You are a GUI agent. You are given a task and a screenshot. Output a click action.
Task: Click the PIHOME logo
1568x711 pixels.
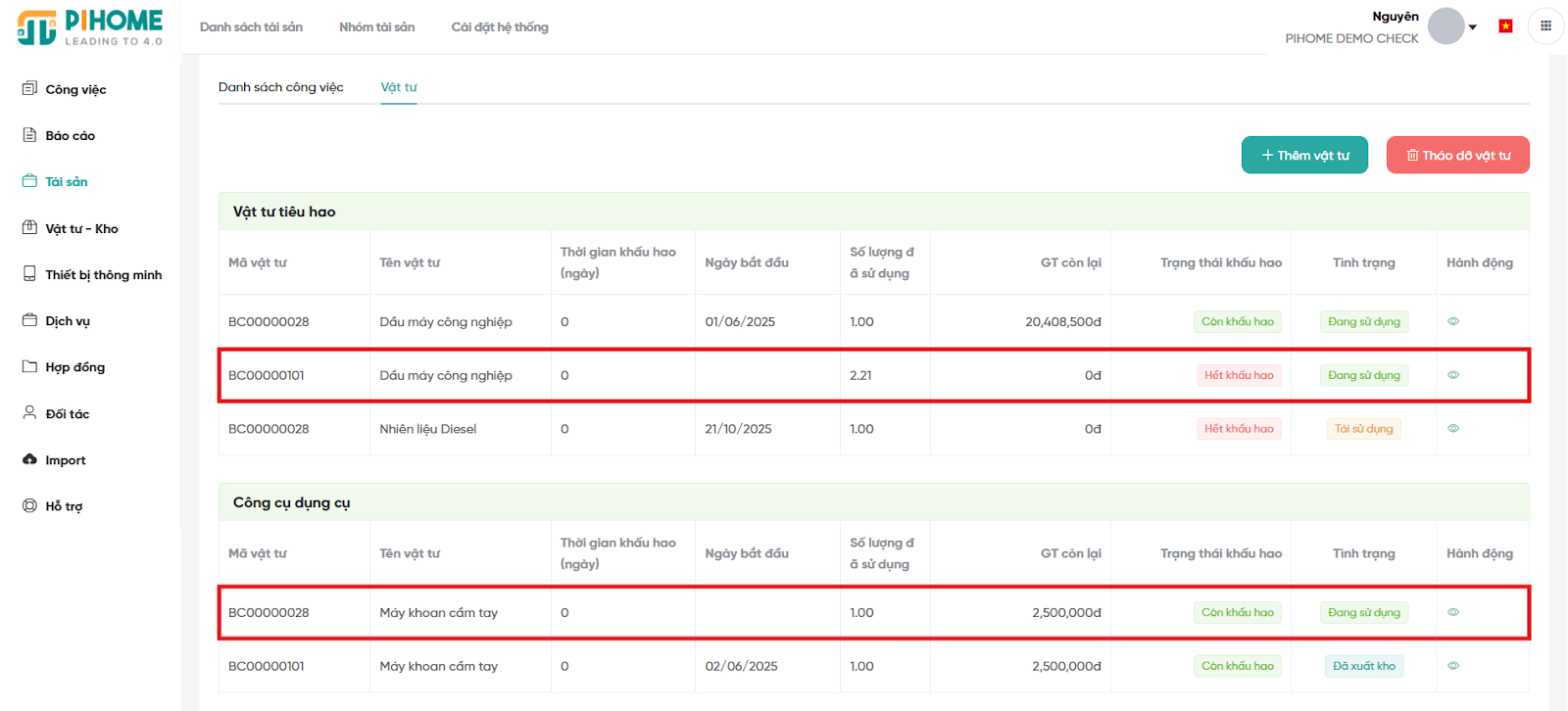click(x=90, y=27)
